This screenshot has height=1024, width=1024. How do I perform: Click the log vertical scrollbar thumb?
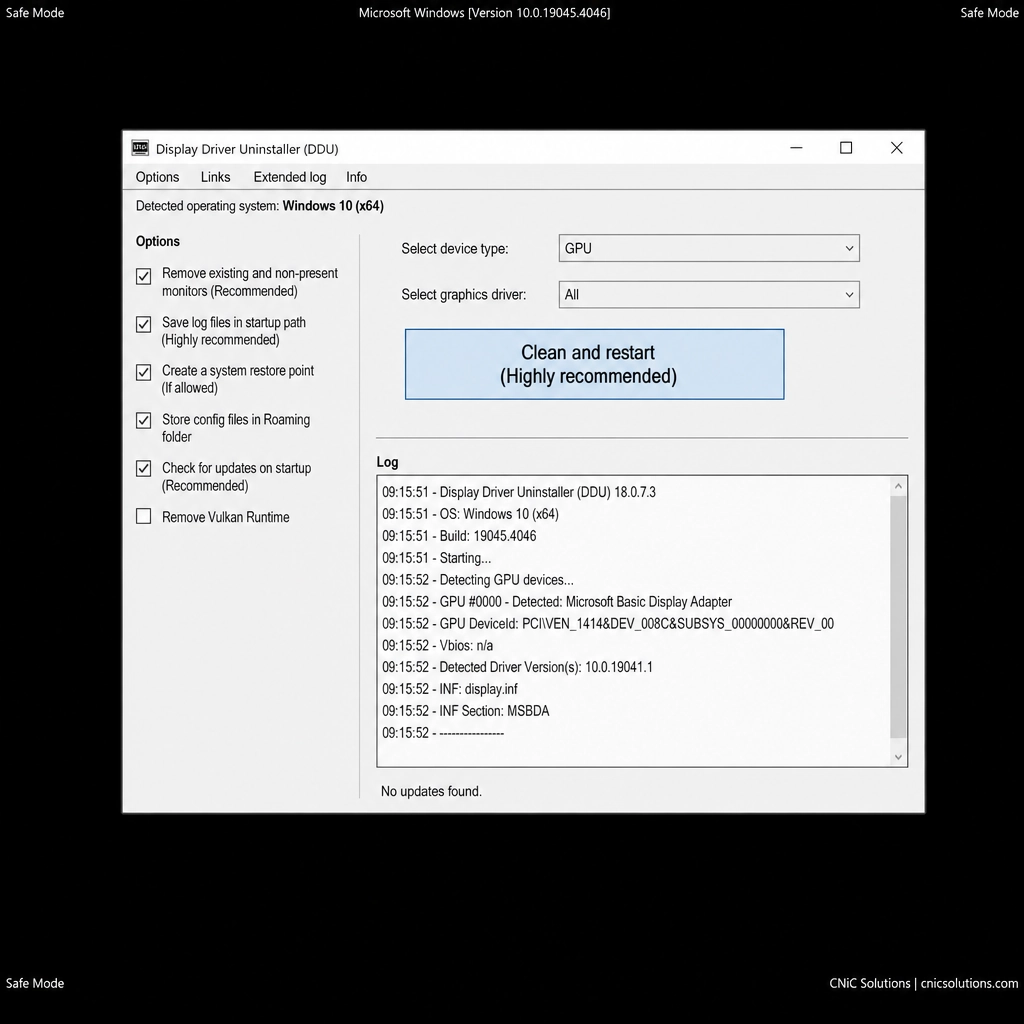898,617
